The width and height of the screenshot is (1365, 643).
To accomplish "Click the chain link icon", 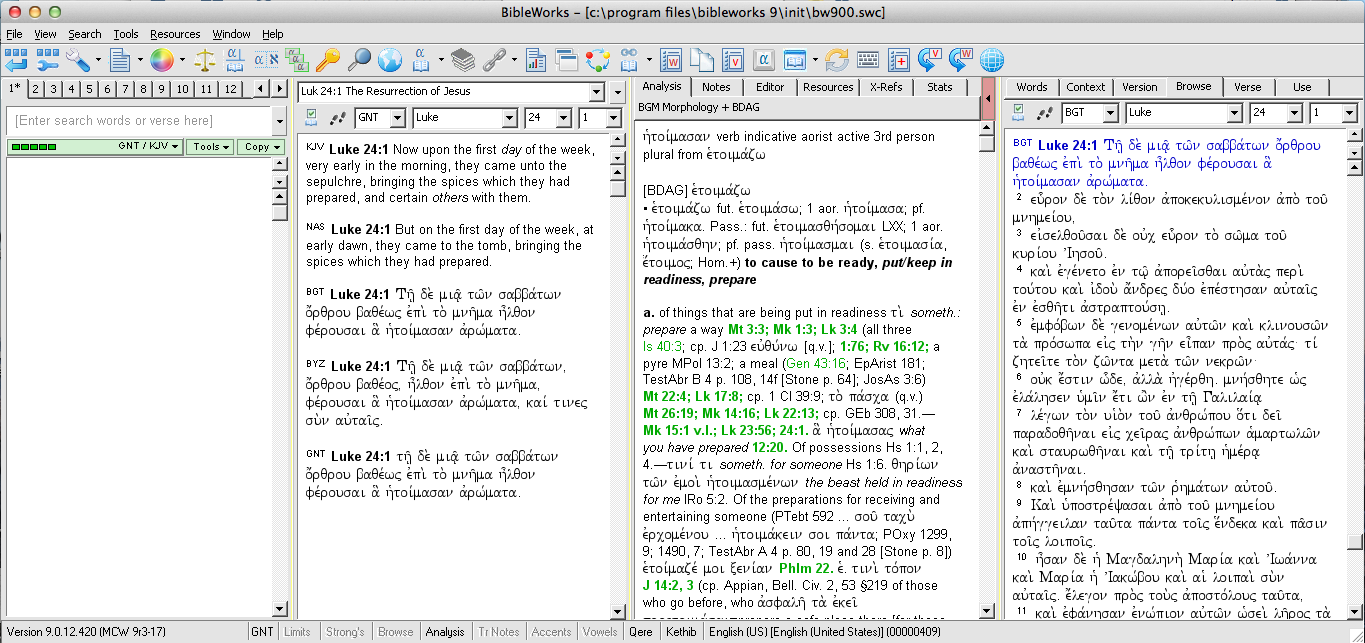I will point(493,60).
